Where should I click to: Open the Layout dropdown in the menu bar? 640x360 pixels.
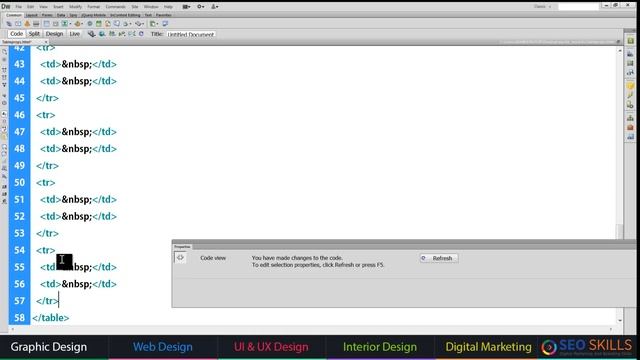point(187,7)
